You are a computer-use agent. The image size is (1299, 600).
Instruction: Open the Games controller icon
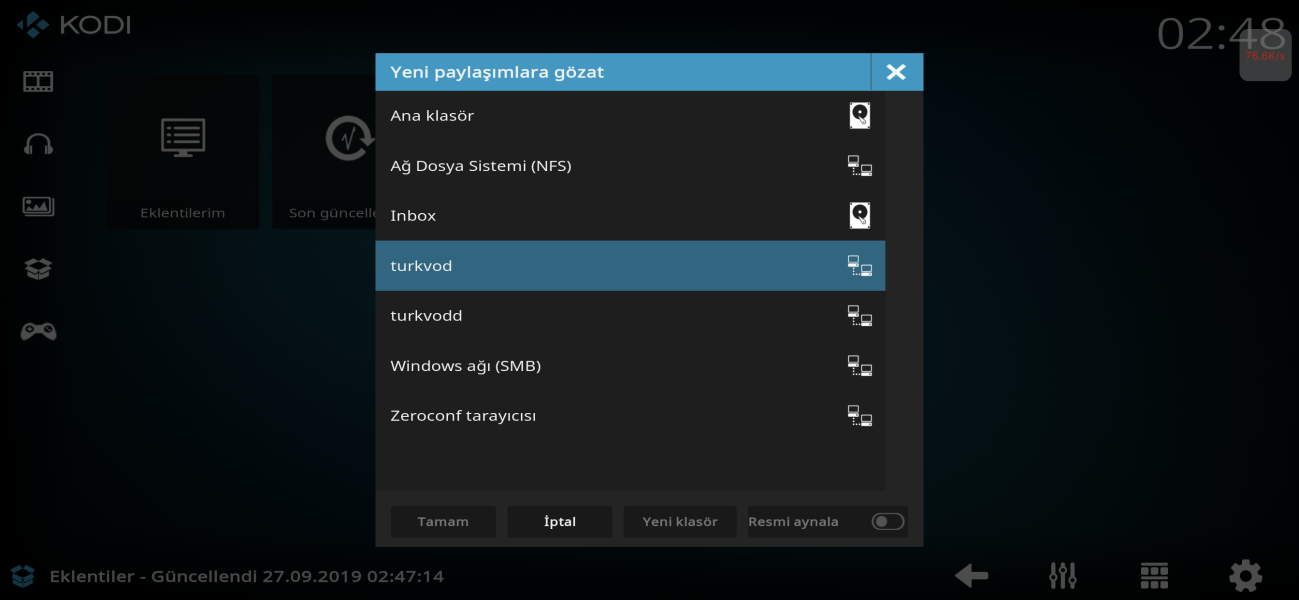pyautogui.click(x=38, y=331)
